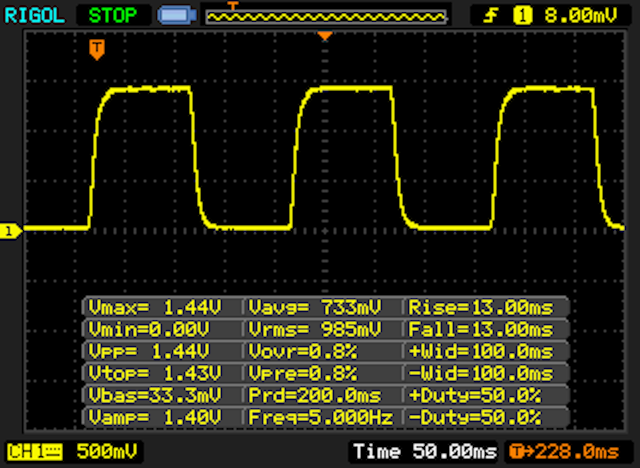Click the Vamp= 1.40V measurement
Image resolution: width=640 pixels, height=468 pixels.
(155, 417)
